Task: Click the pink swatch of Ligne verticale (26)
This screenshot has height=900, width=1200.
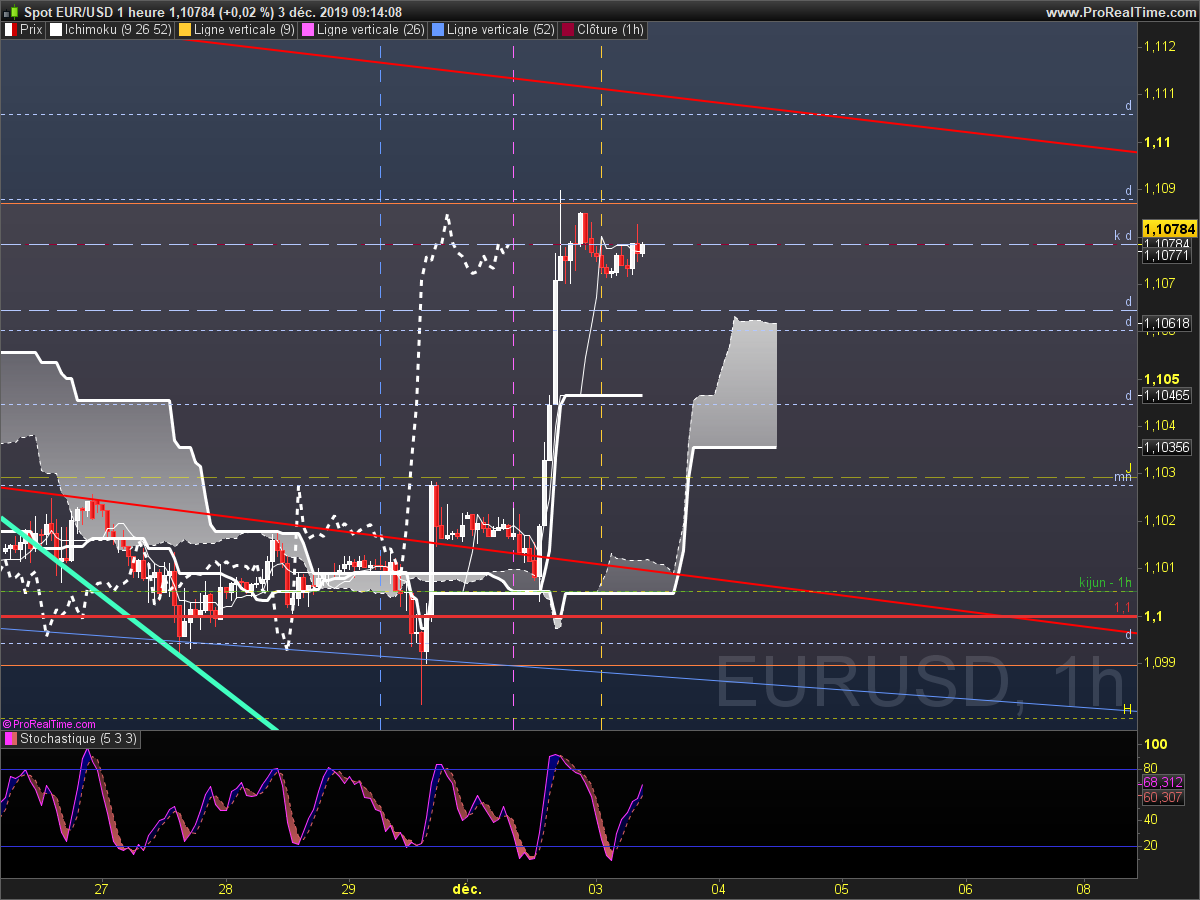Action: tap(309, 30)
